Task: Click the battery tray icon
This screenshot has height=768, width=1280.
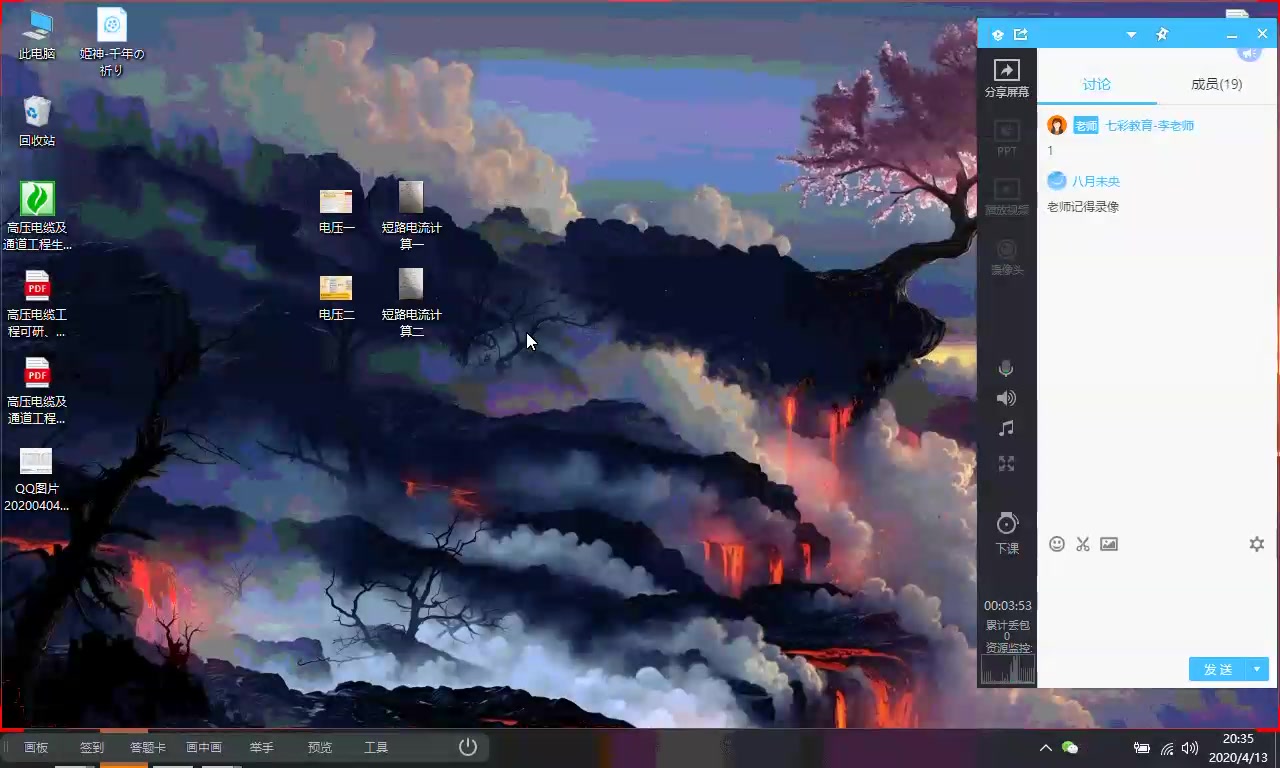Action: 1142,748
